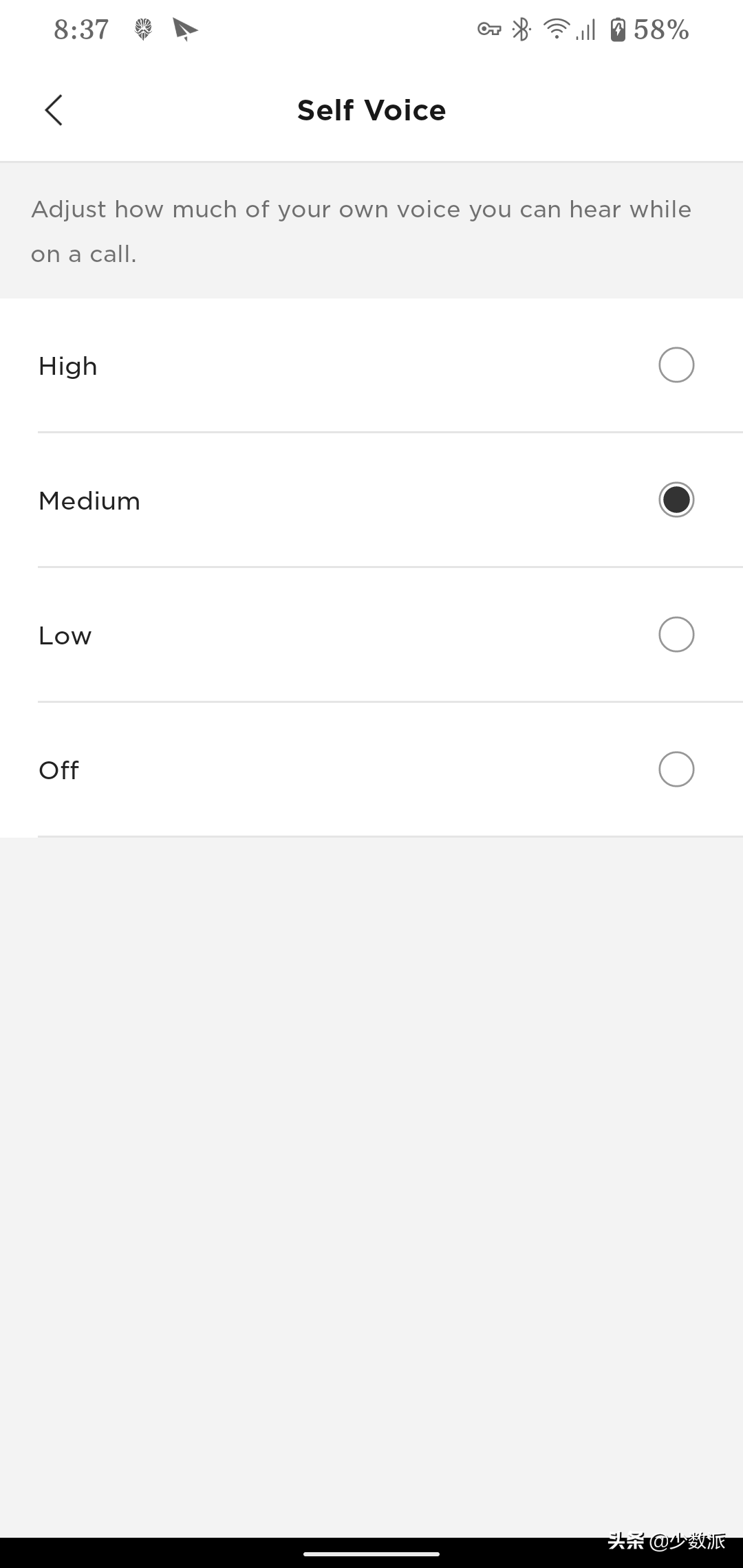Image resolution: width=743 pixels, height=1568 pixels.
Task: Tap the back arrow icon
Action: pos(54,110)
